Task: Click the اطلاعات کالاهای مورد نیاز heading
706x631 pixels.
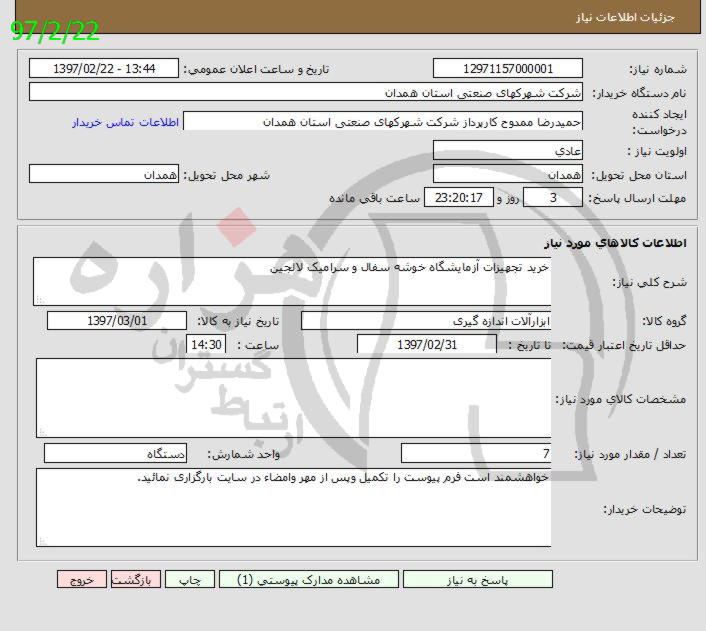Action: [615, 243]
